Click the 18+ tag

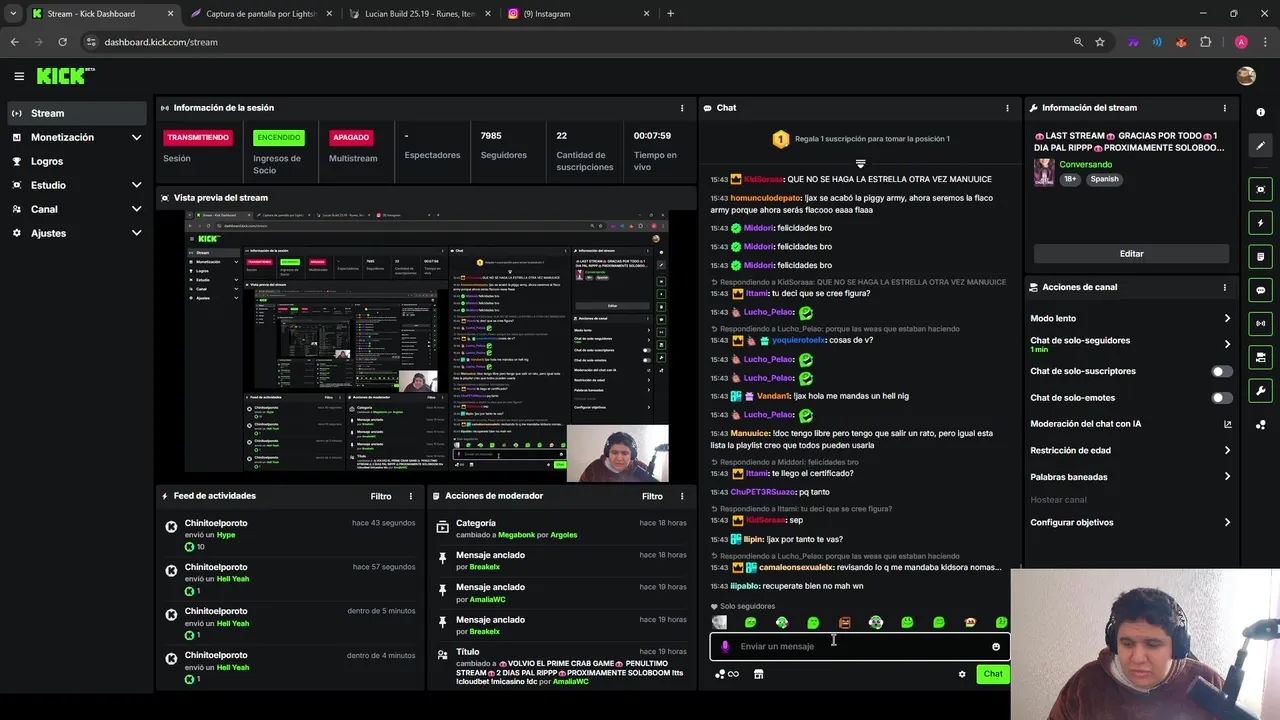(x=1070, y=180)
